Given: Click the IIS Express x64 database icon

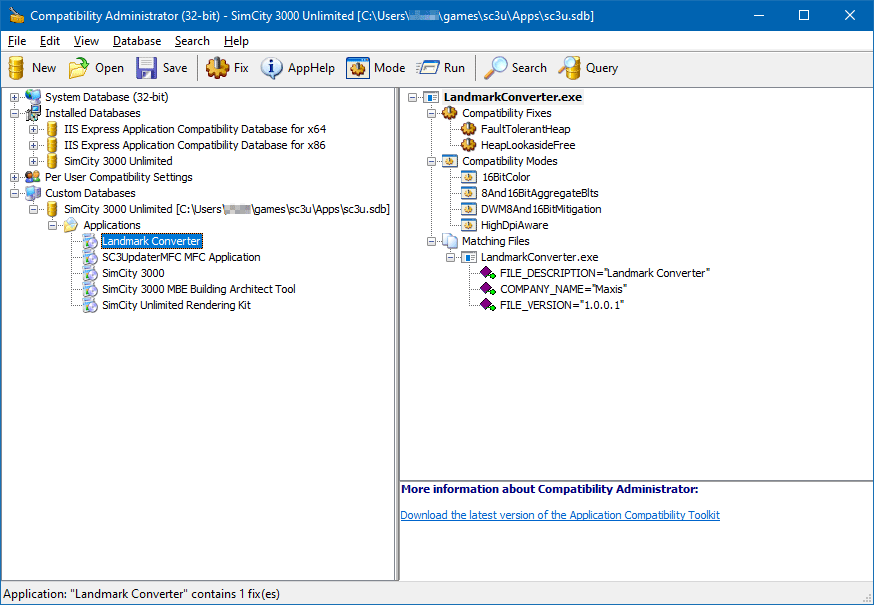Looking at the screenshot, I should click(x=52, y=129).
